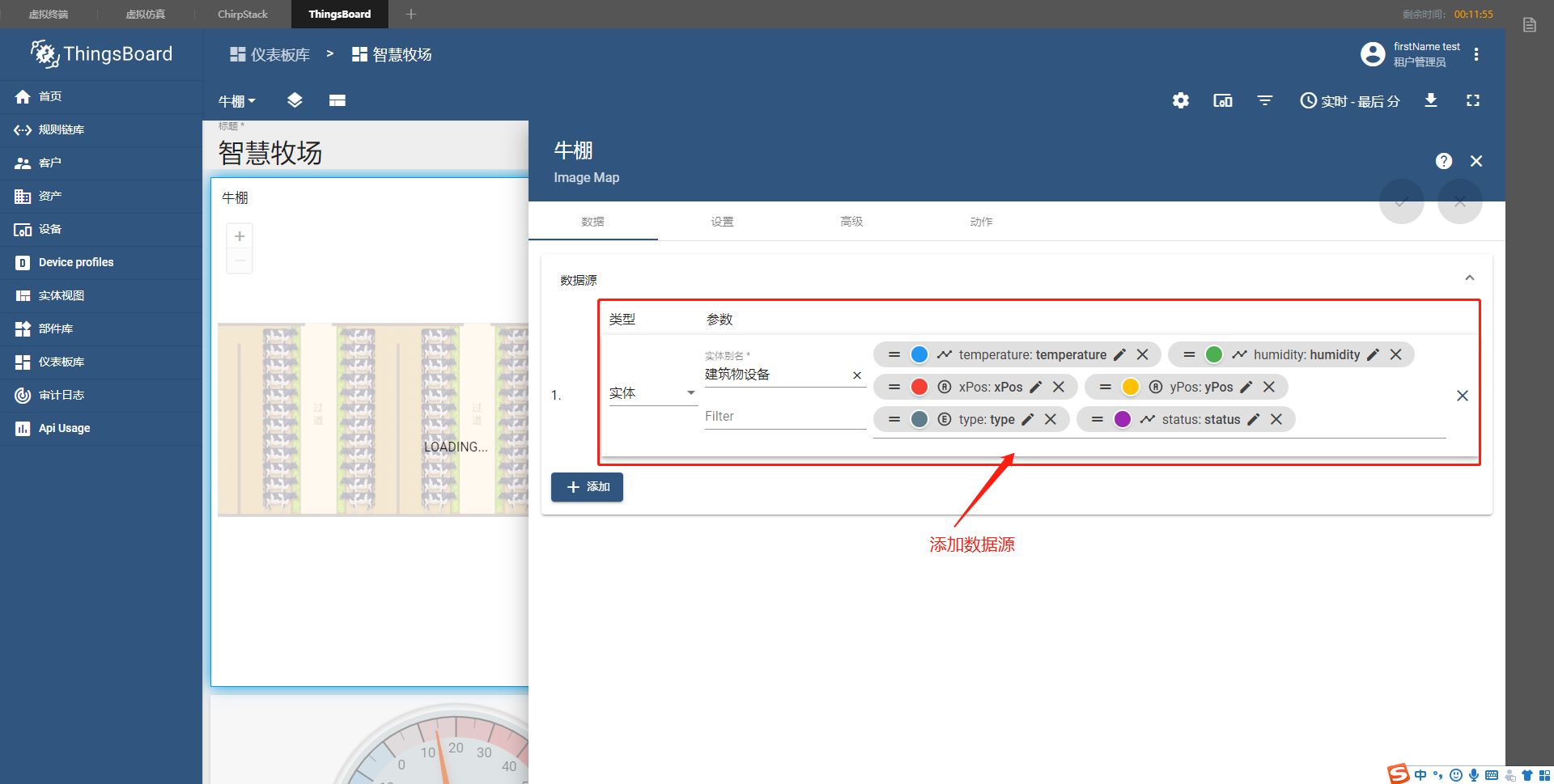The width and height of the screenshot is (1554, 784).
Task: Collapse the 数据源 section chevron
Action: tap(1470, 278)
